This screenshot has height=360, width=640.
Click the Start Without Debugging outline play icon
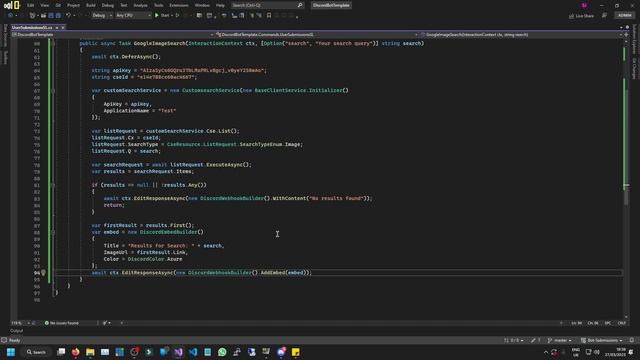[x=177, y=16]
